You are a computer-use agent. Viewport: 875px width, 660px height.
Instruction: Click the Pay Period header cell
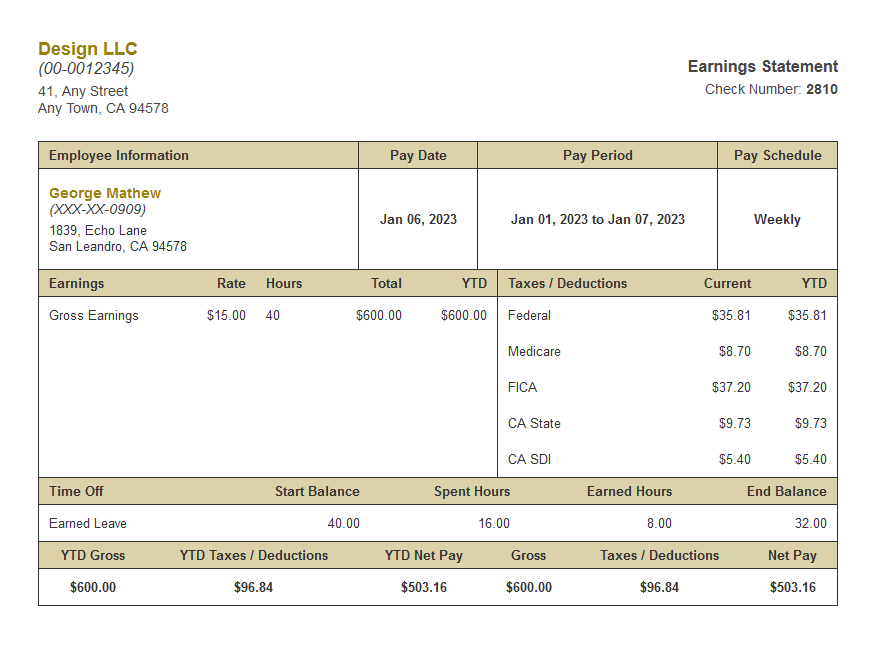tap(597, 155)
